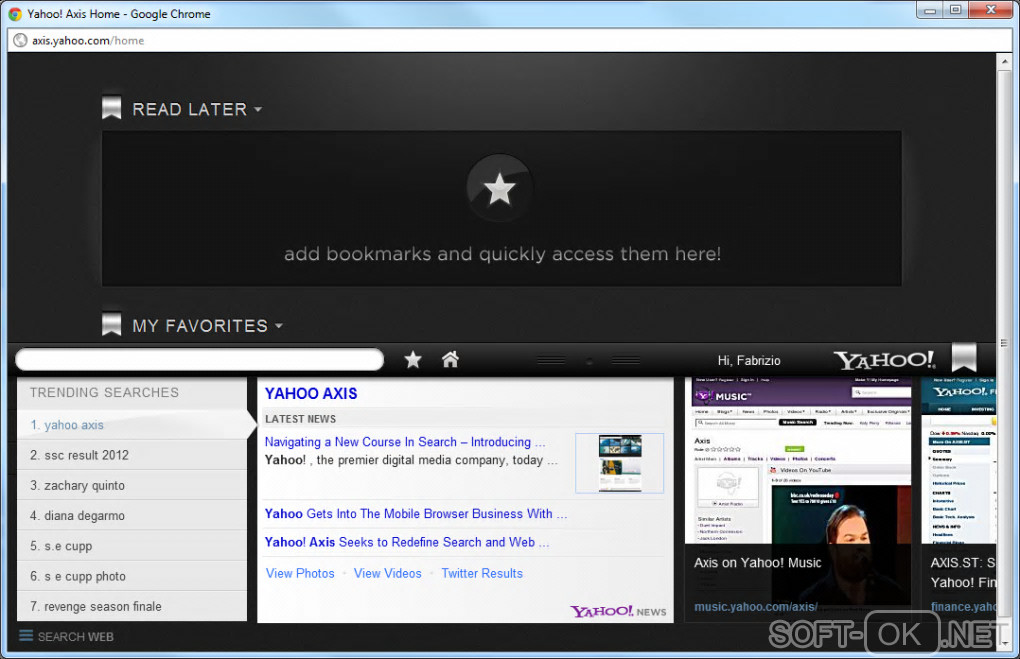Open the YAHOO AXIS heading link
This screenshot has height=659, width=1020.
[x=311, y=394]
